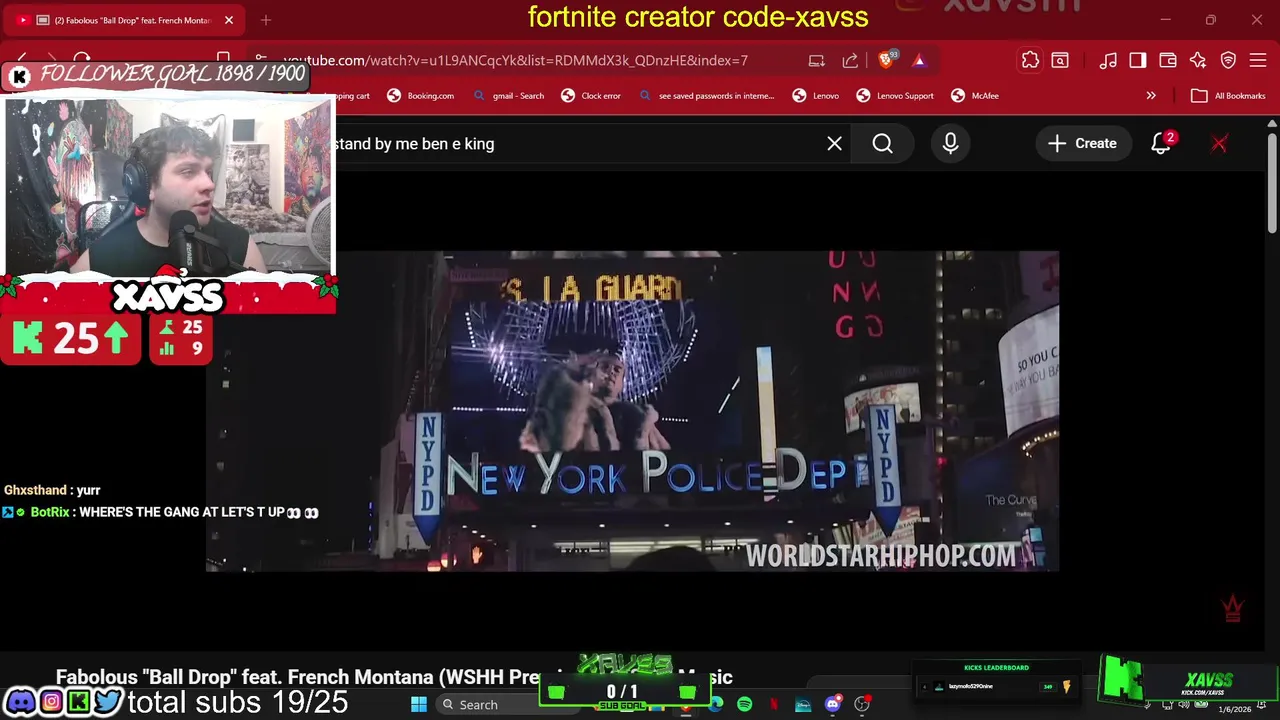Open Brave VPN shield icon
This screenshot has height=720, width=1280.
pyautogui.click(x=1228, y=60)
